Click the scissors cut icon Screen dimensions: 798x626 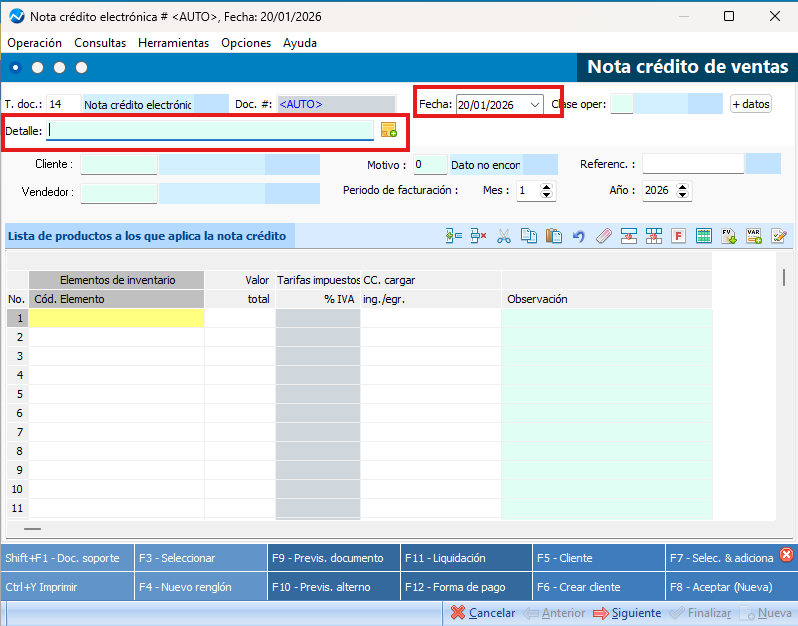pos(504,236)
